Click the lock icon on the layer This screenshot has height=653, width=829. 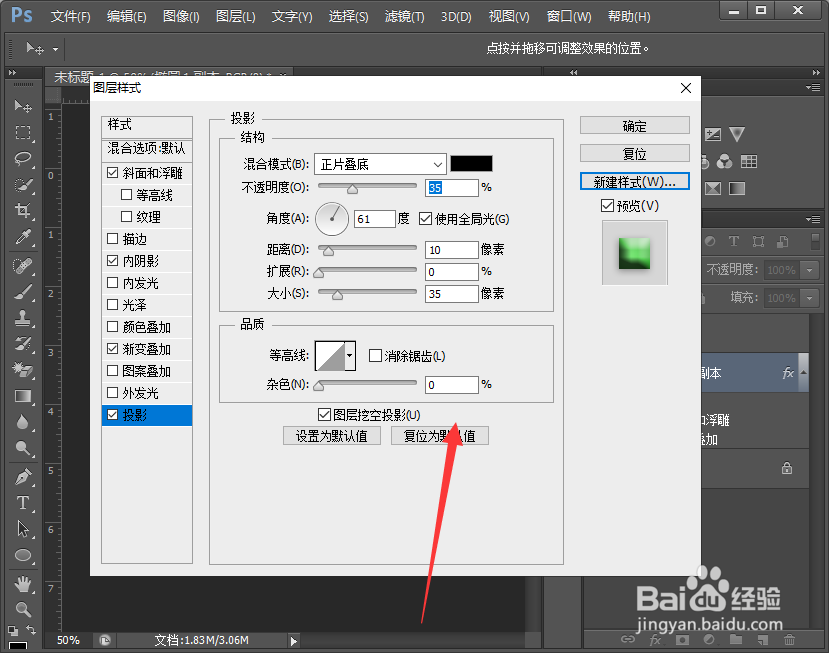click(787, 468)
